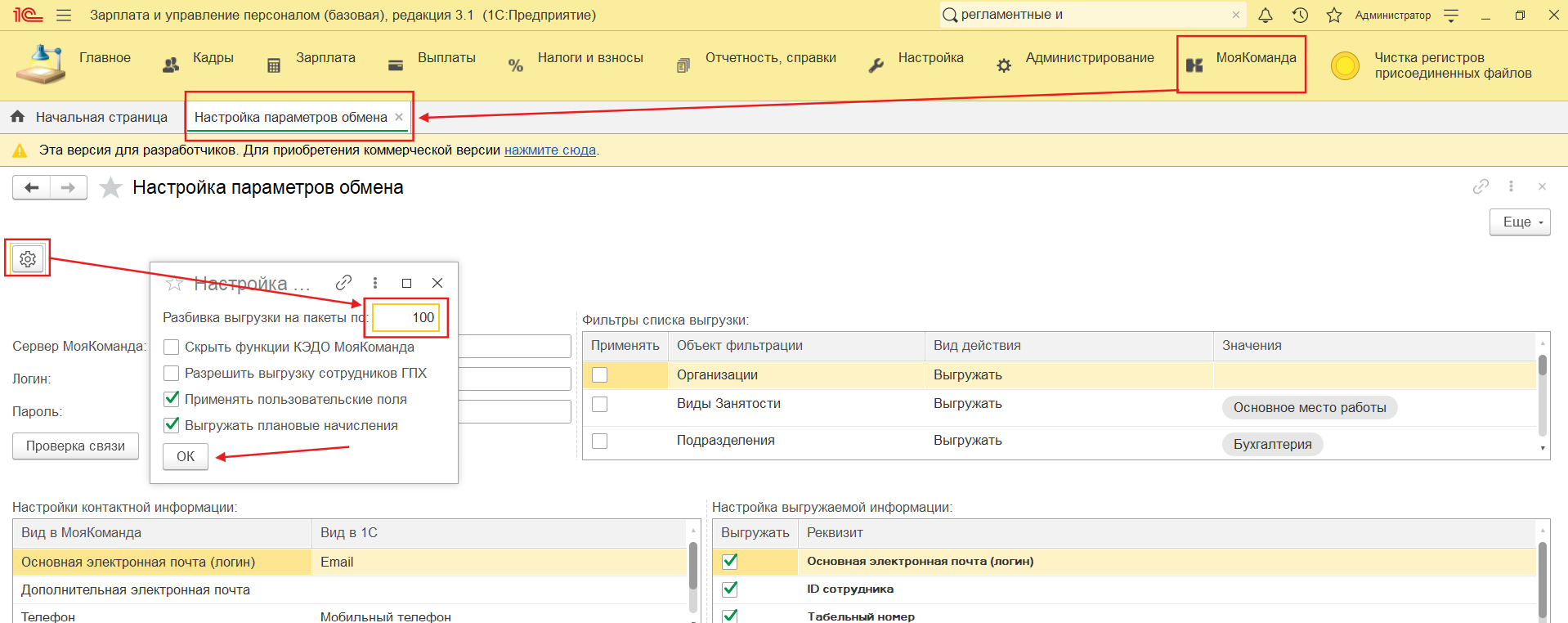
Task: Click the notifications bell icon
Action: (1266, 16)
